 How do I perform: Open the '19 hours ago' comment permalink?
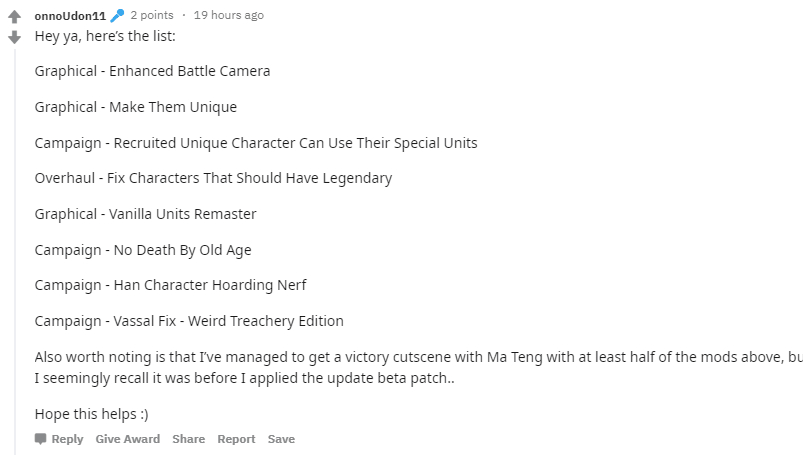coord(228,15)
